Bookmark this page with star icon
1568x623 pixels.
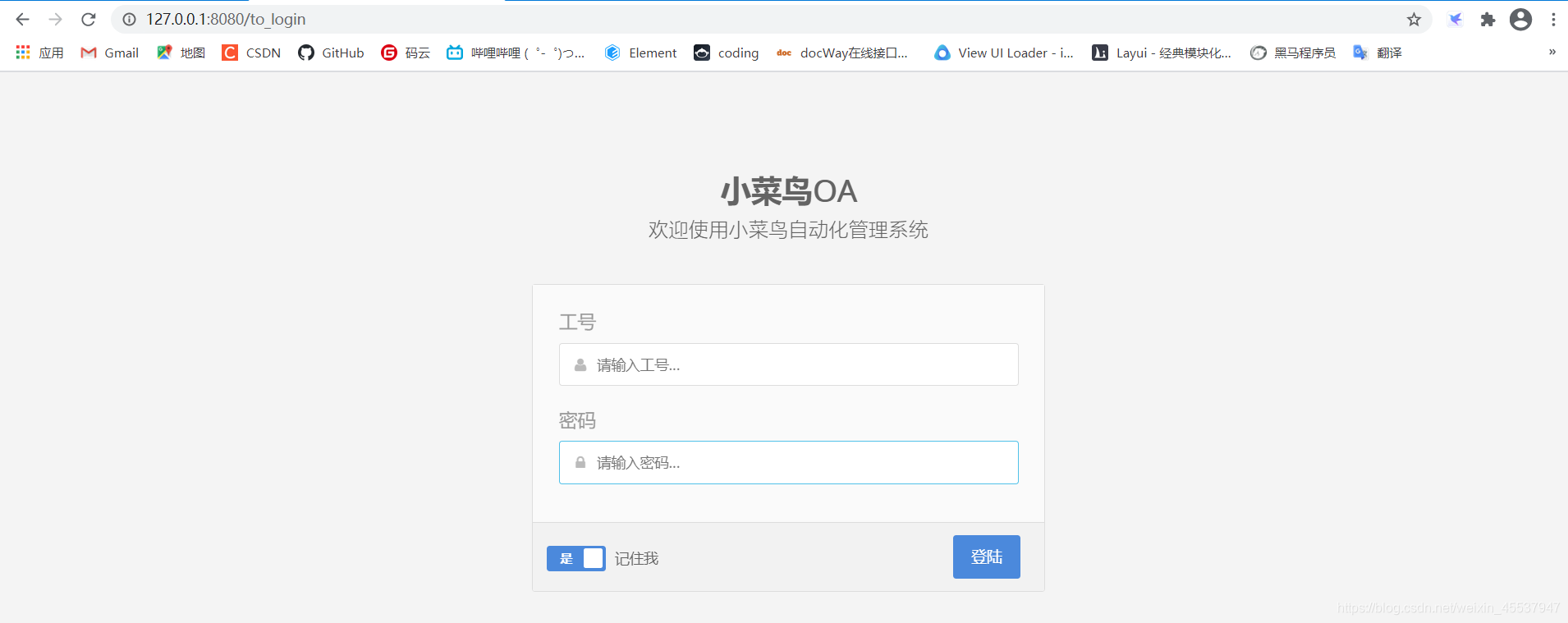click(x=1414, y=19)
